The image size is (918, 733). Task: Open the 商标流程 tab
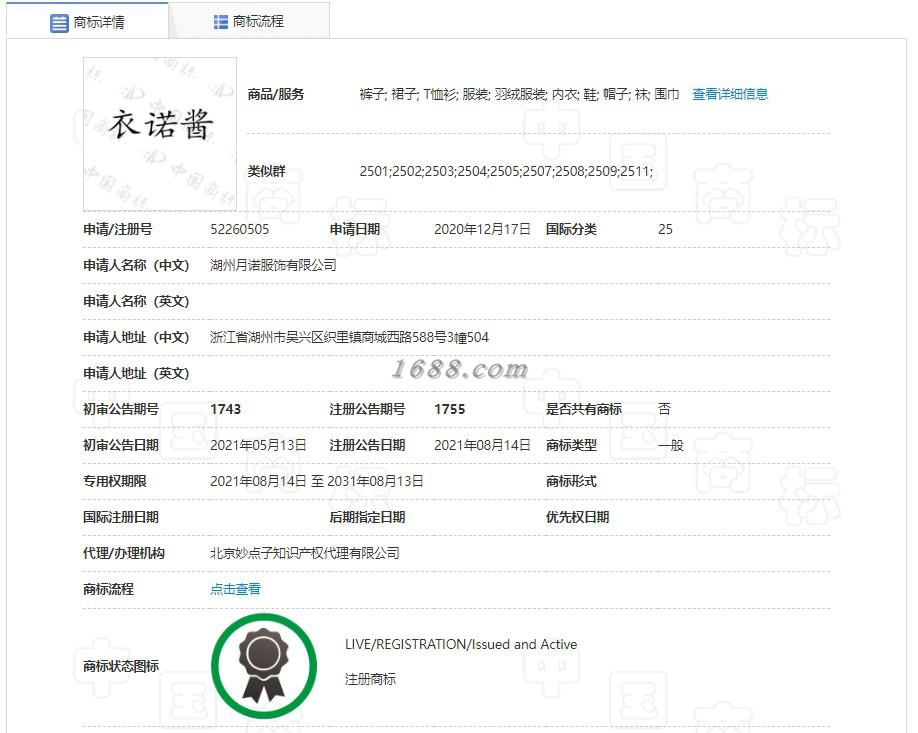click(249, 22)
